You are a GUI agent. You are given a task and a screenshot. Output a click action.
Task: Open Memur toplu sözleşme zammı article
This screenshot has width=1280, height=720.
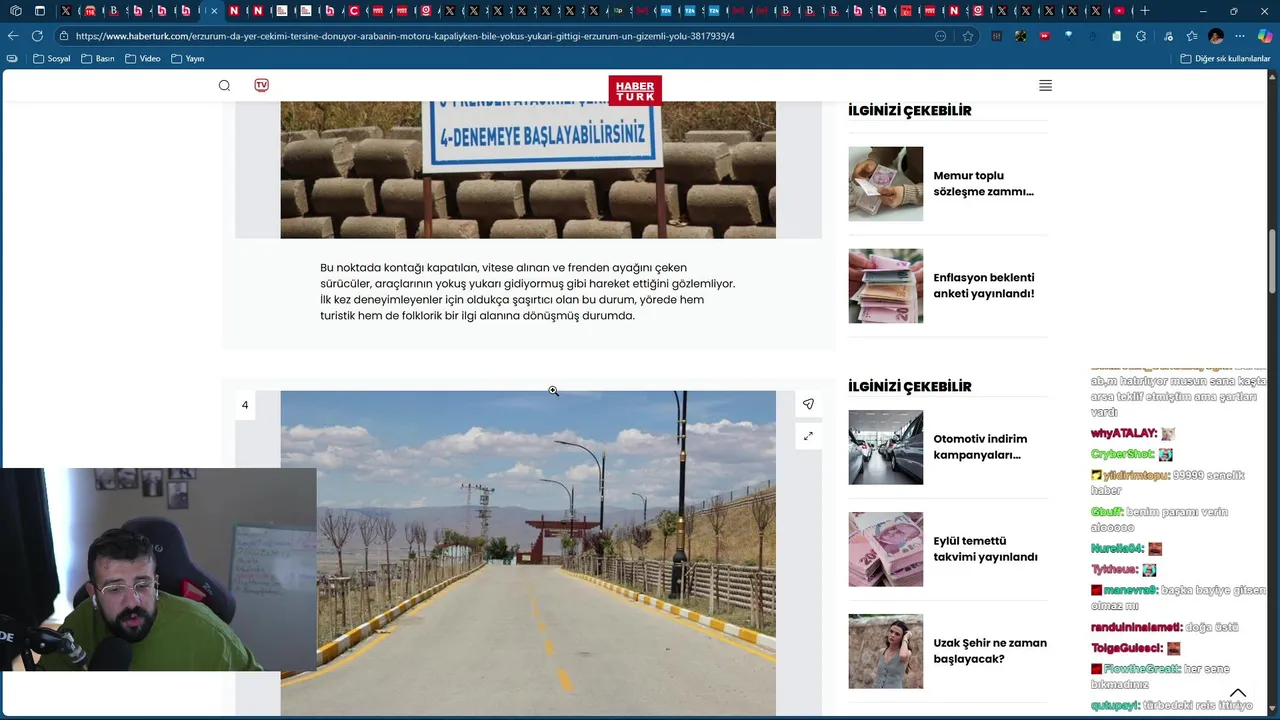(x=983, y=184)
